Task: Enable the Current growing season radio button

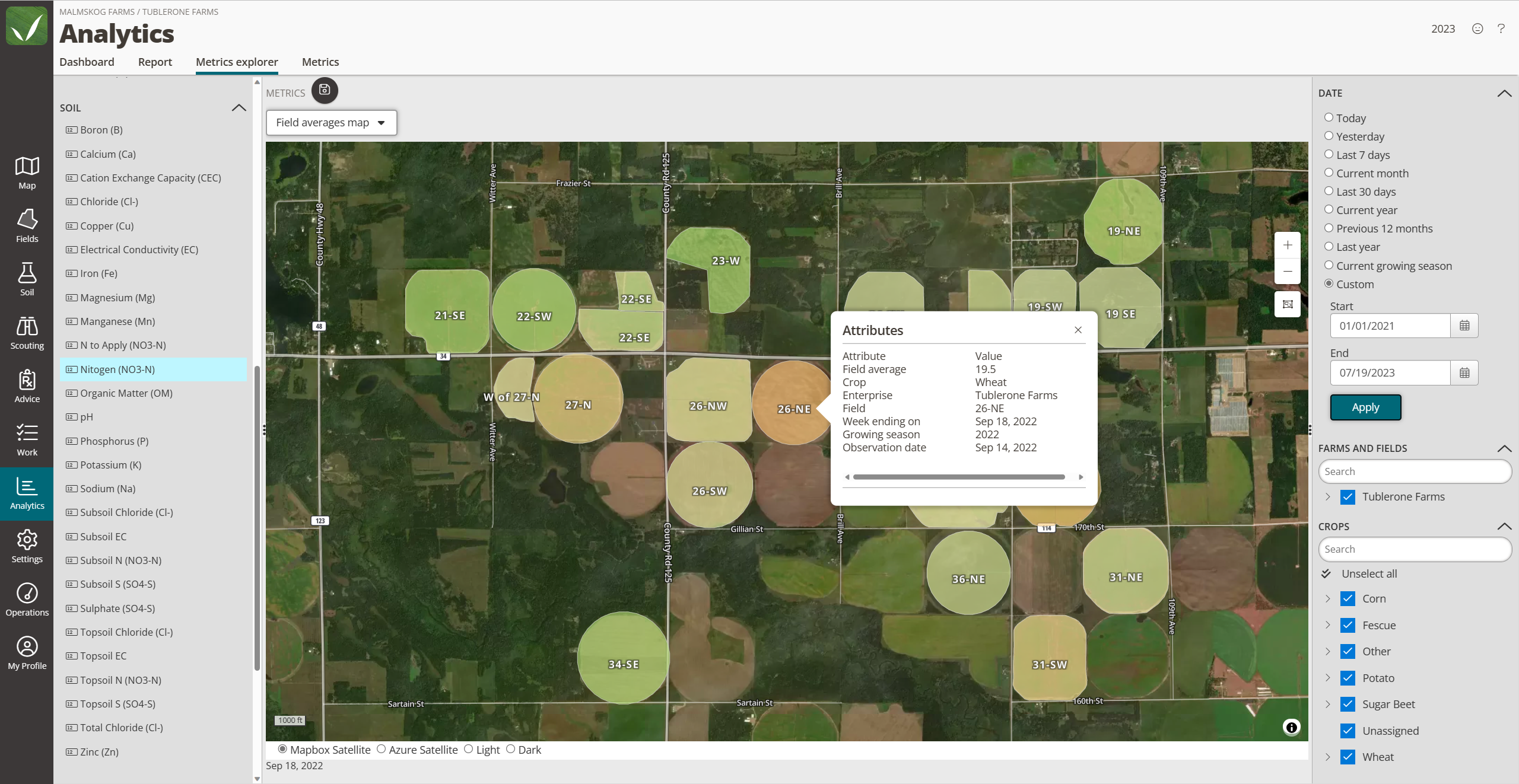Action: point(1328,265)
